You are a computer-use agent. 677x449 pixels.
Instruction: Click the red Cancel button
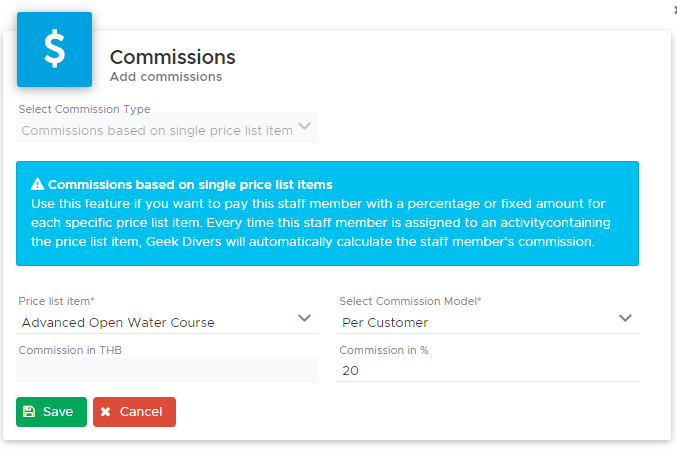(x=134, y=412)
